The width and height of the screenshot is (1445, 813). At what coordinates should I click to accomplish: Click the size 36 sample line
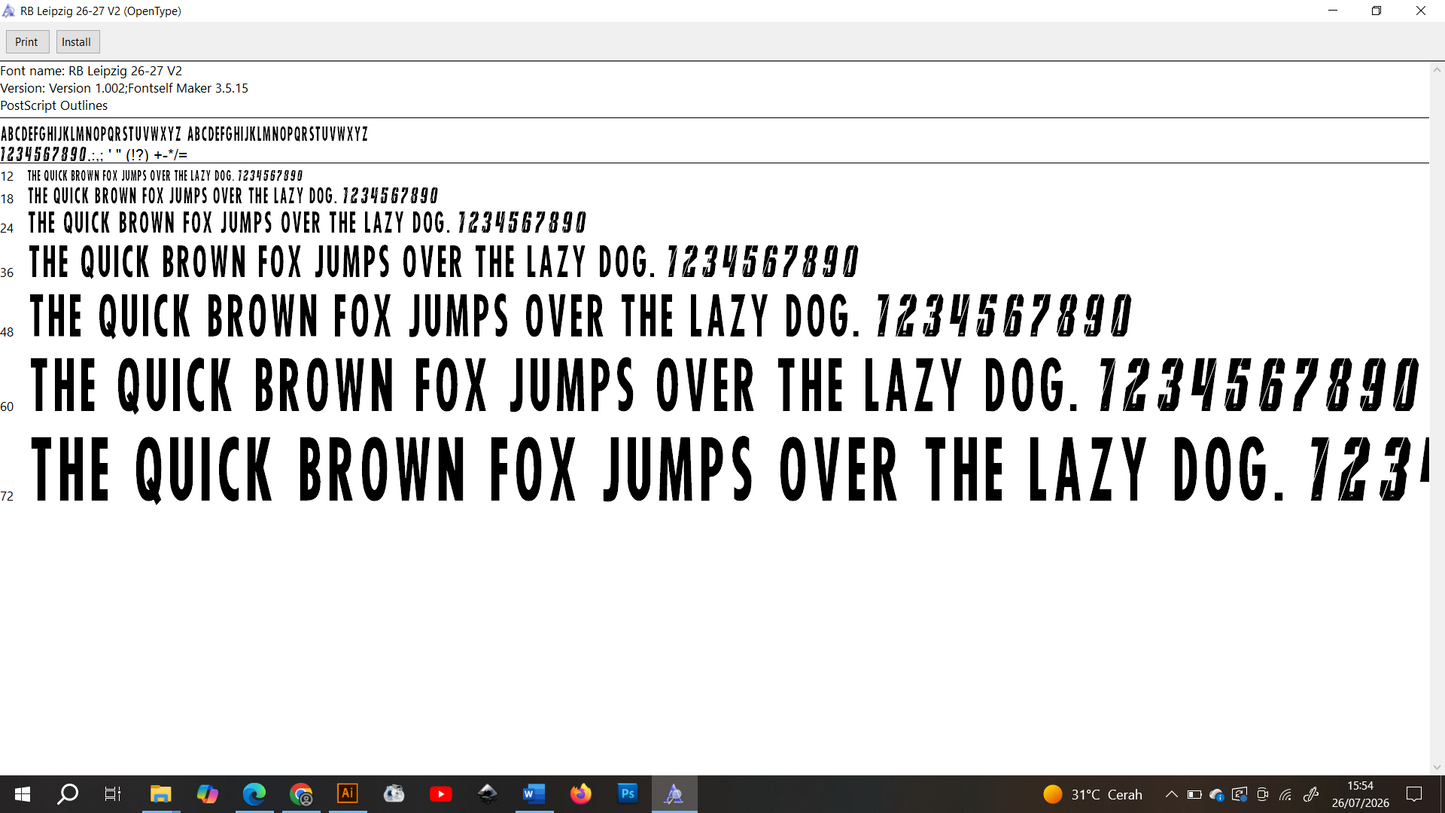444,262
